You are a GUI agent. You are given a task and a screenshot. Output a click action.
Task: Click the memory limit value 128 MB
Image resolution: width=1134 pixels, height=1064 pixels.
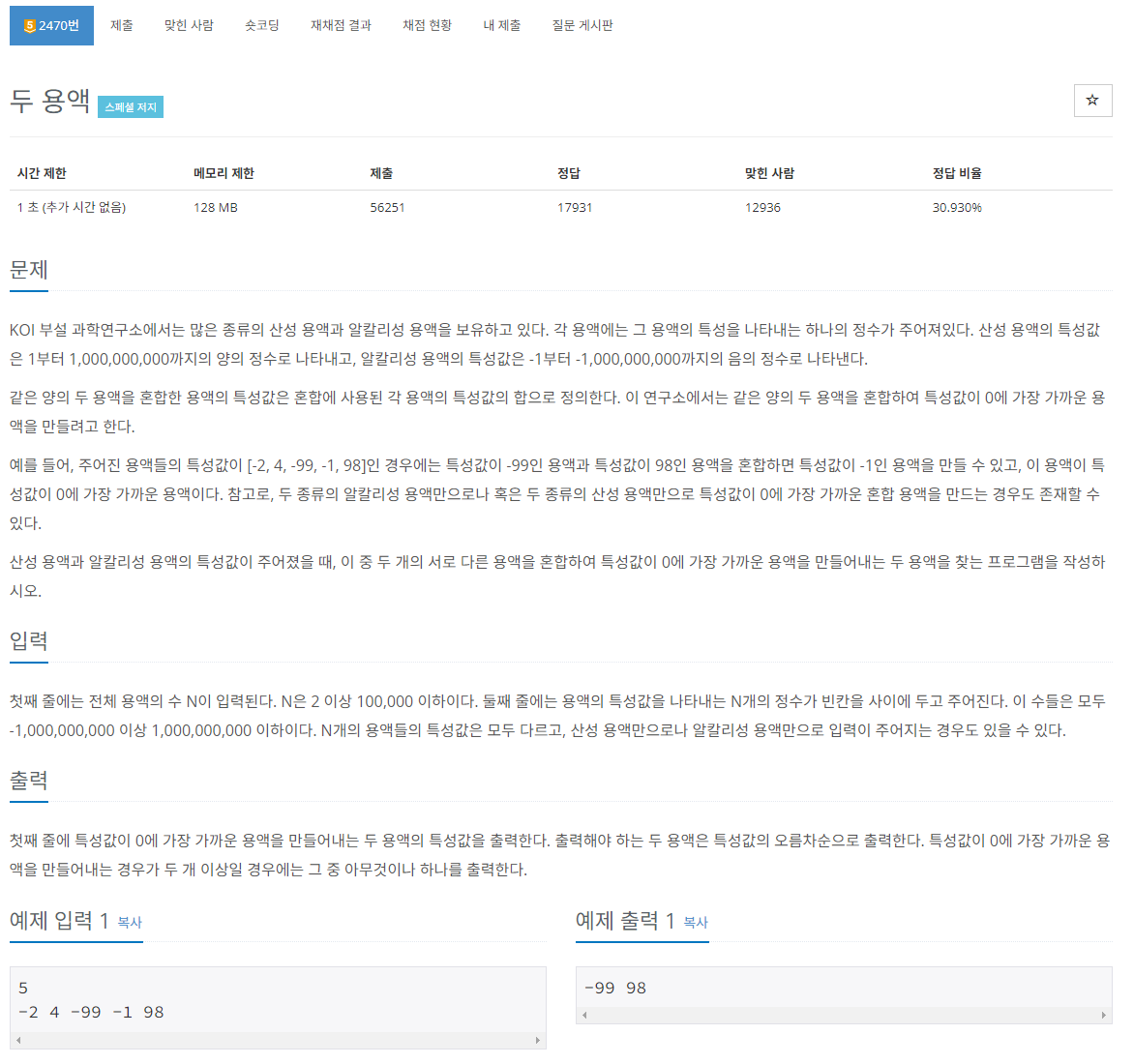click(x=216, y=207)
